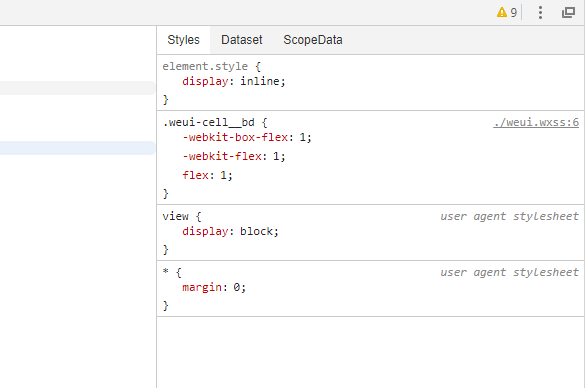
Task: Select the view selector rule
Action: 176,216
